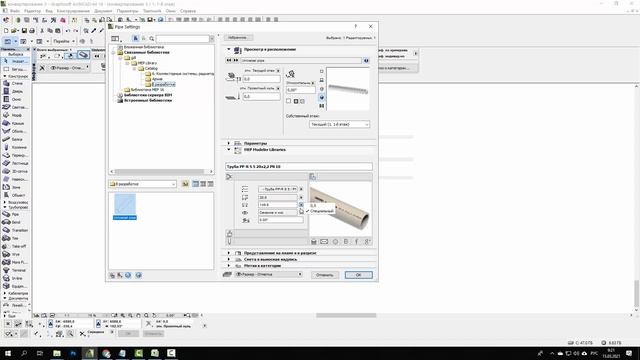Click the folder-up icon beside the folder dropdown

[185, 184]
